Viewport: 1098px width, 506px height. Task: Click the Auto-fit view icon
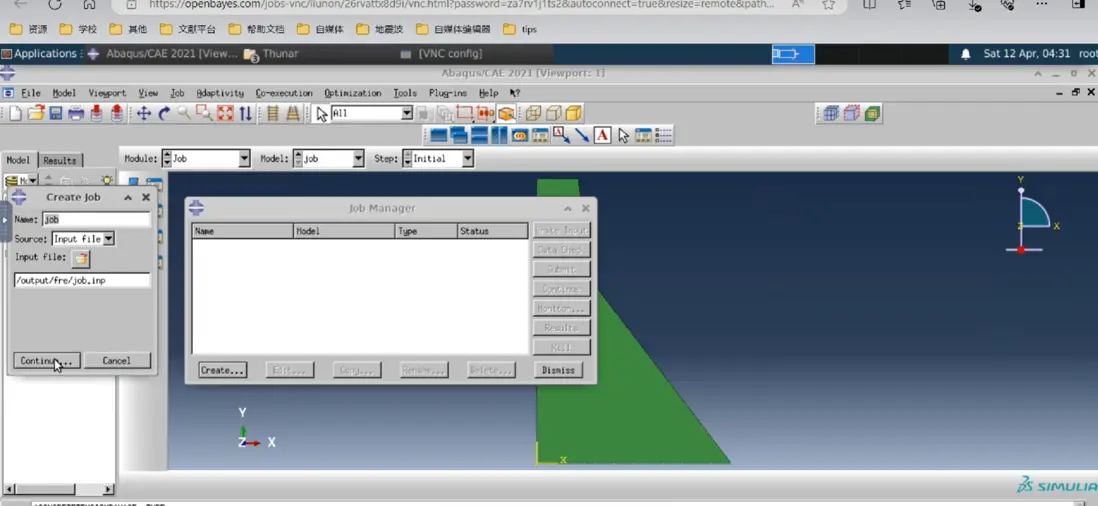tap(225, 113)
